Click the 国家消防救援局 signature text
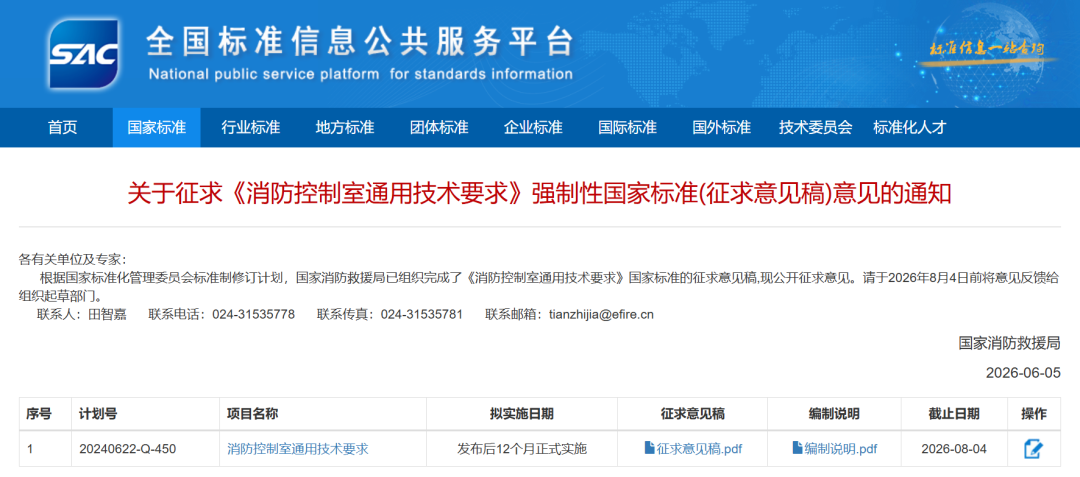 click(x=1010, y=343)
